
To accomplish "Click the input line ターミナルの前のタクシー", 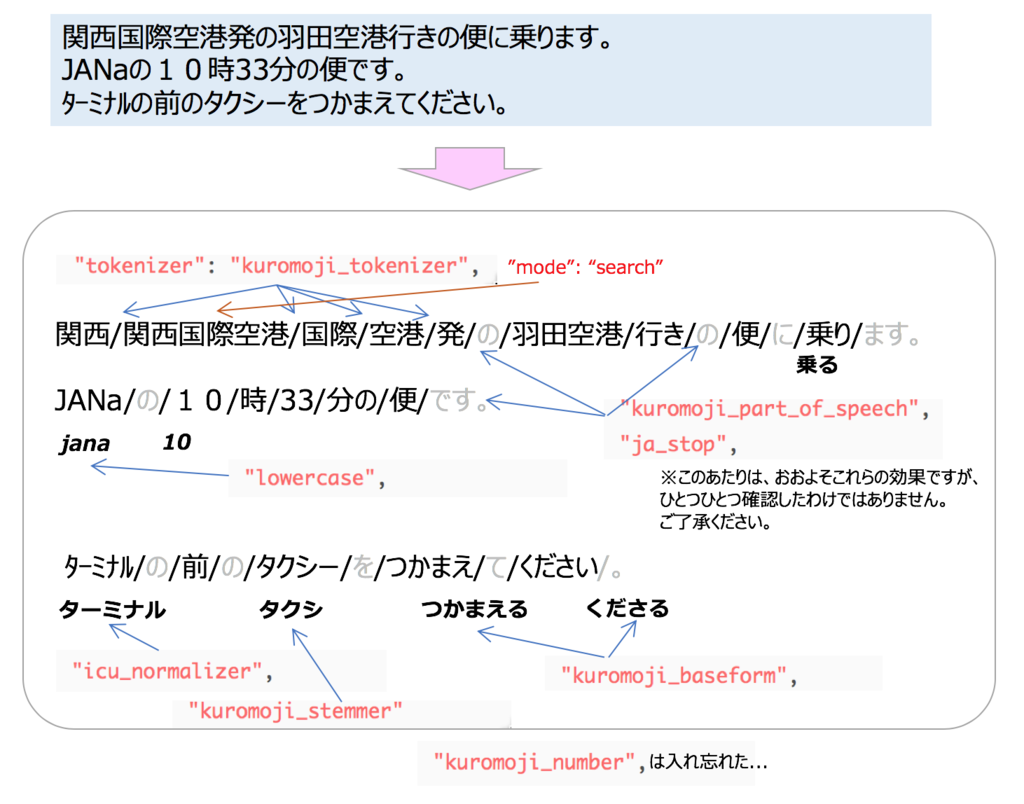I will pyautogui.click(x=284, y=103).
